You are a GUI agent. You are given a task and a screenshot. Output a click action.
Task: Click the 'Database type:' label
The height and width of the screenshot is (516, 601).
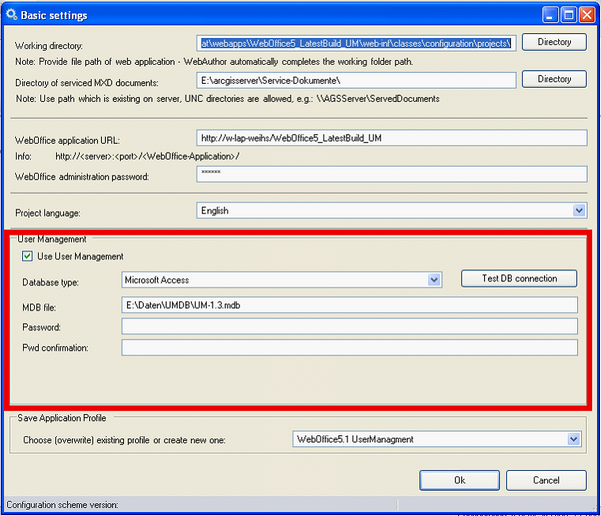[51, 283]
